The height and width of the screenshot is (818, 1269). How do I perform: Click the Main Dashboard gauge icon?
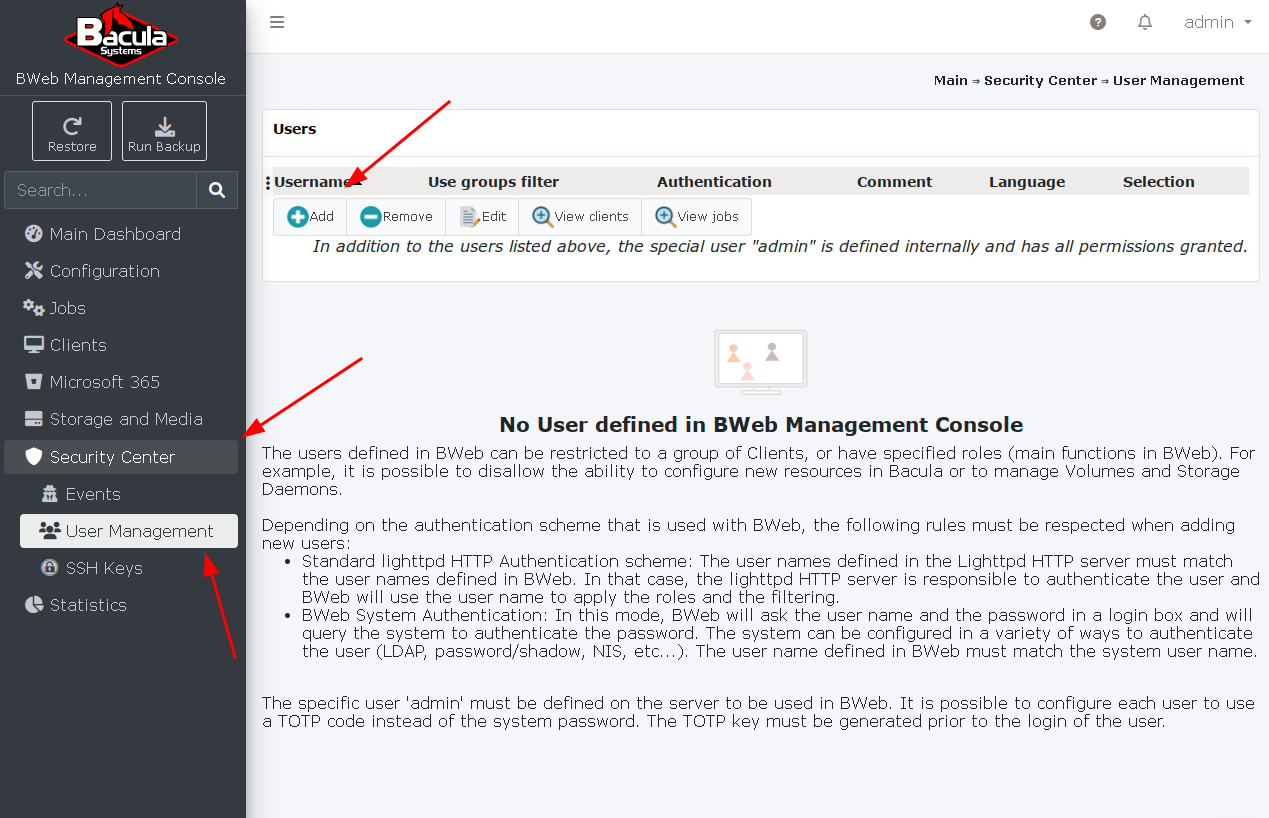click(34, 234)
